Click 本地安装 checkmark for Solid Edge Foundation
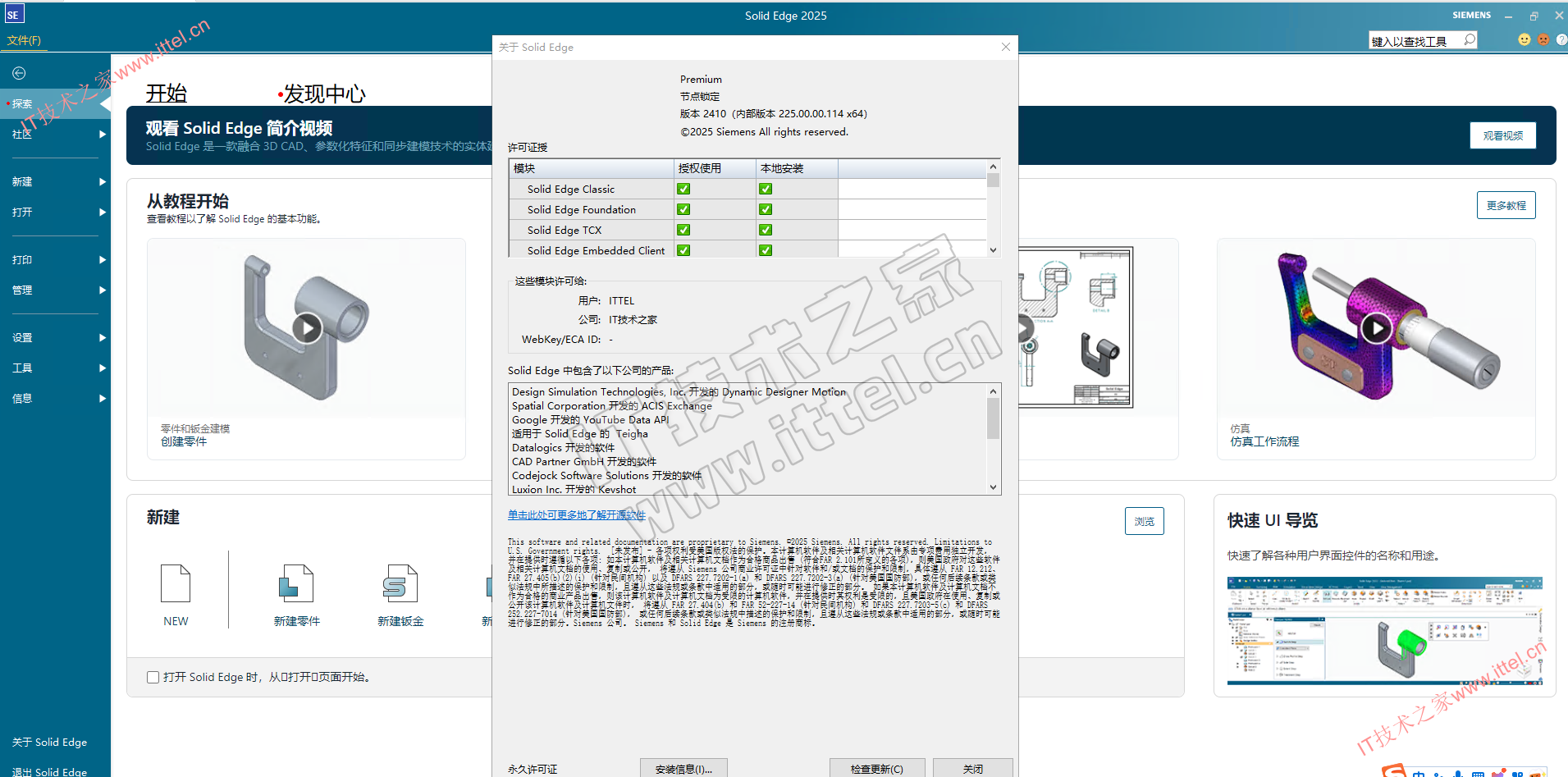Screen dimensions: 1568x777 pos(766,209)
